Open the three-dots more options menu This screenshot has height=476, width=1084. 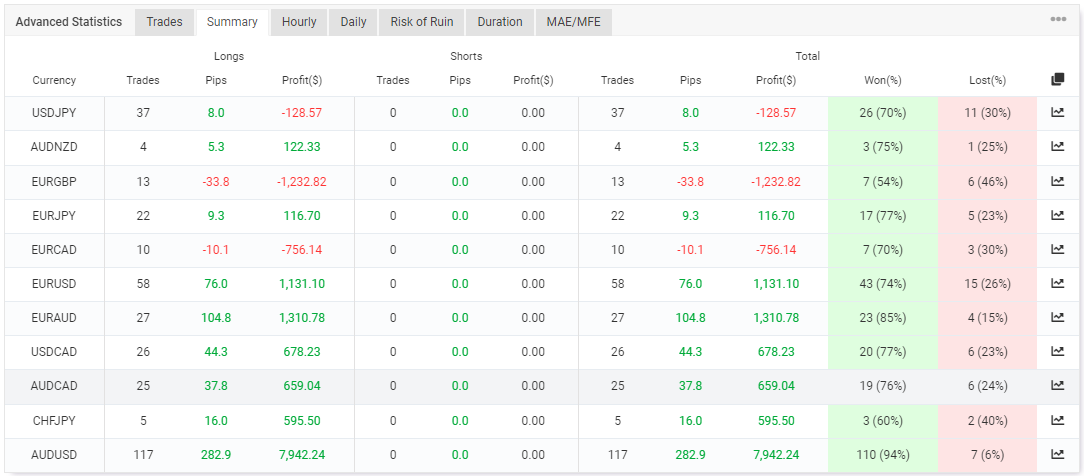1058,19
